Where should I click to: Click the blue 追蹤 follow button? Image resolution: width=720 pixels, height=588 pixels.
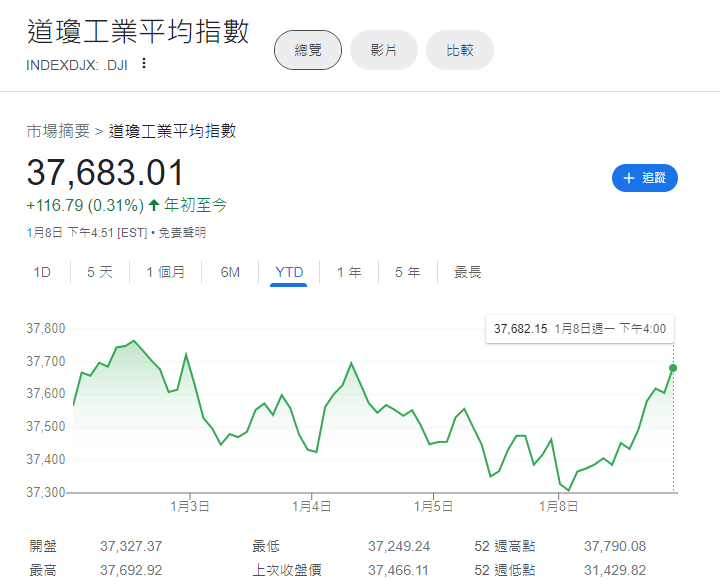[645, 178]
